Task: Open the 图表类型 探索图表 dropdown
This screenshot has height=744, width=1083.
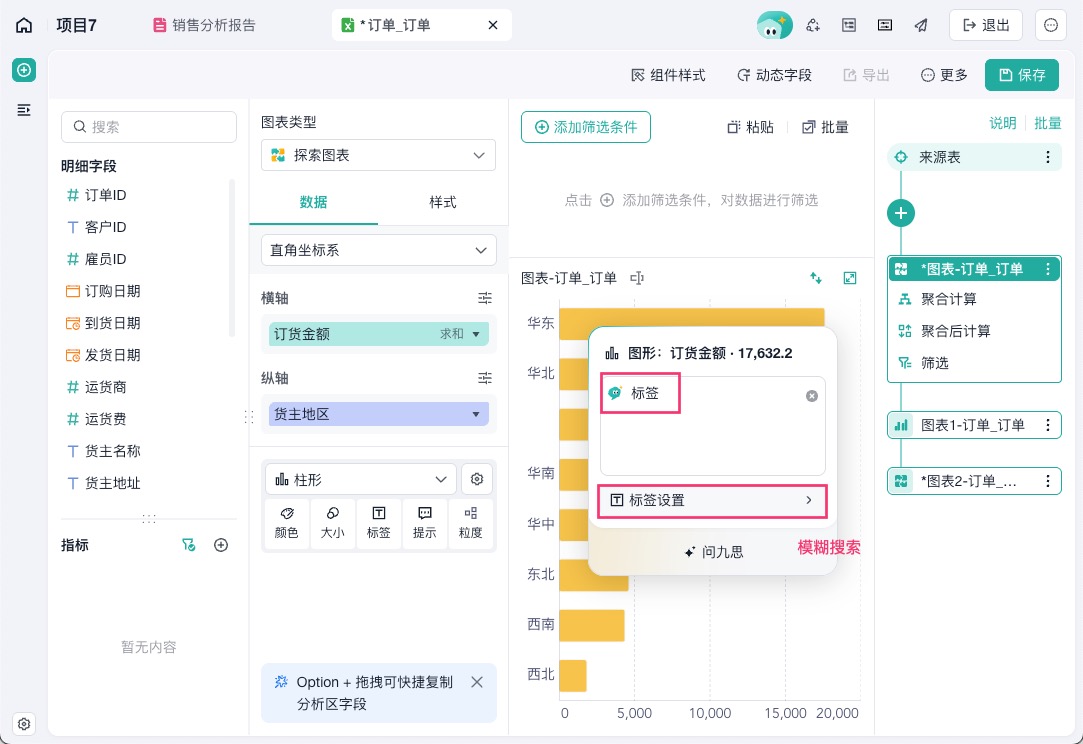Action: (x=378, y=155)
